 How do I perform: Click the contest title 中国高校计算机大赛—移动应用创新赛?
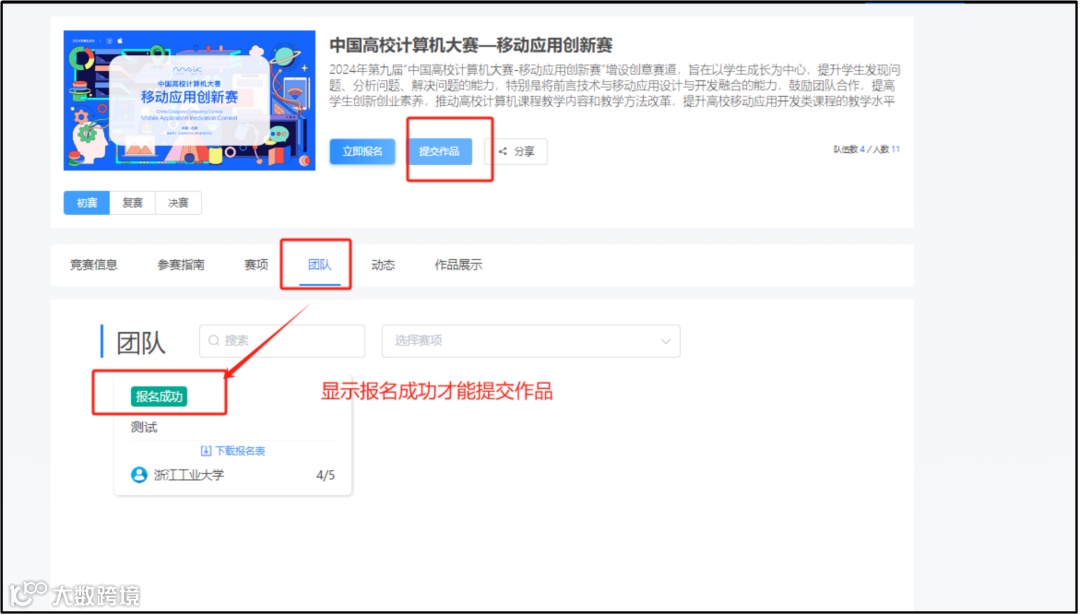tap(471, 45)
